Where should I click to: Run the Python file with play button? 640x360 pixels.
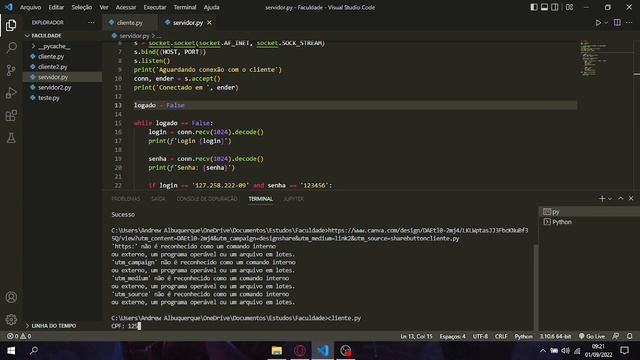pyautogui.click(x=598, y=23)
